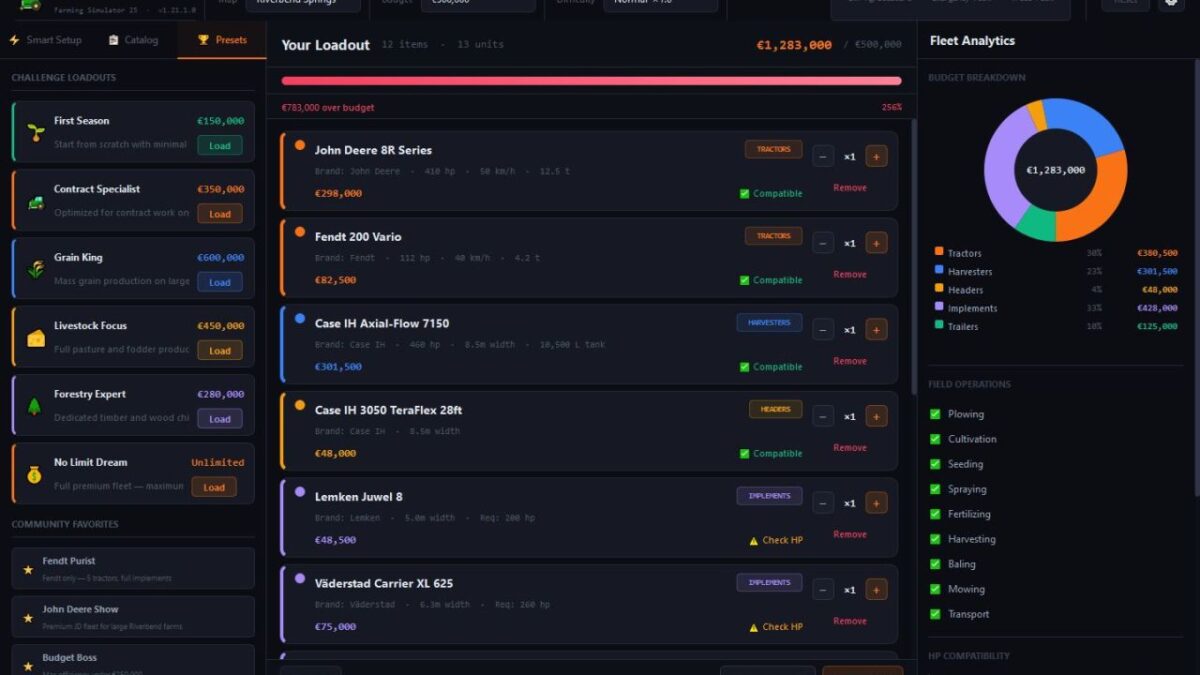The image size is (1200, 675).
Task: Toggle the Seeding checkbox
Action: (935, 464)
